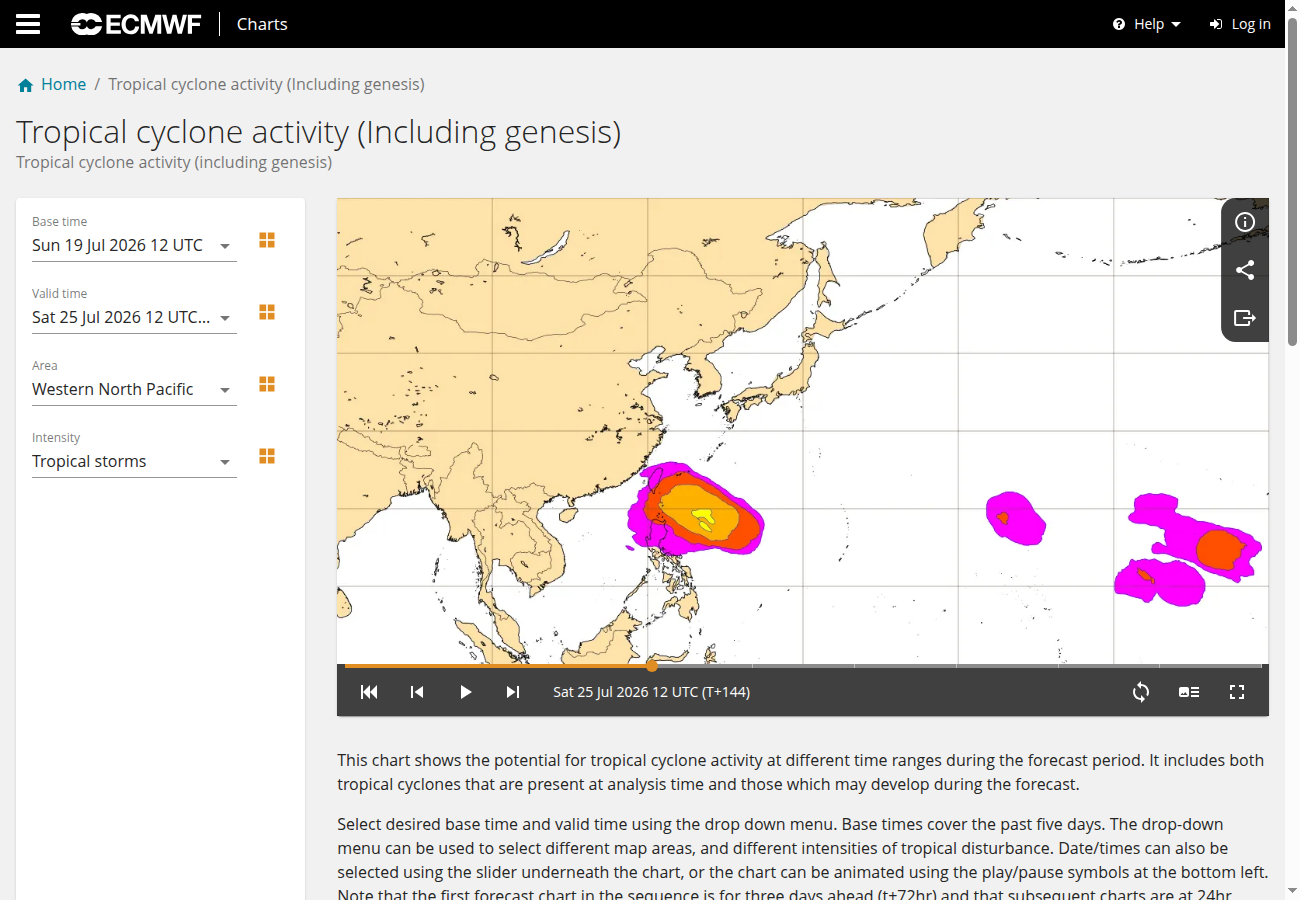Image resolution: width=1300 pixels, height=900 pixels.
Task: Expand the Intensity Tropical storms dropdown
Action: point(134,461)
